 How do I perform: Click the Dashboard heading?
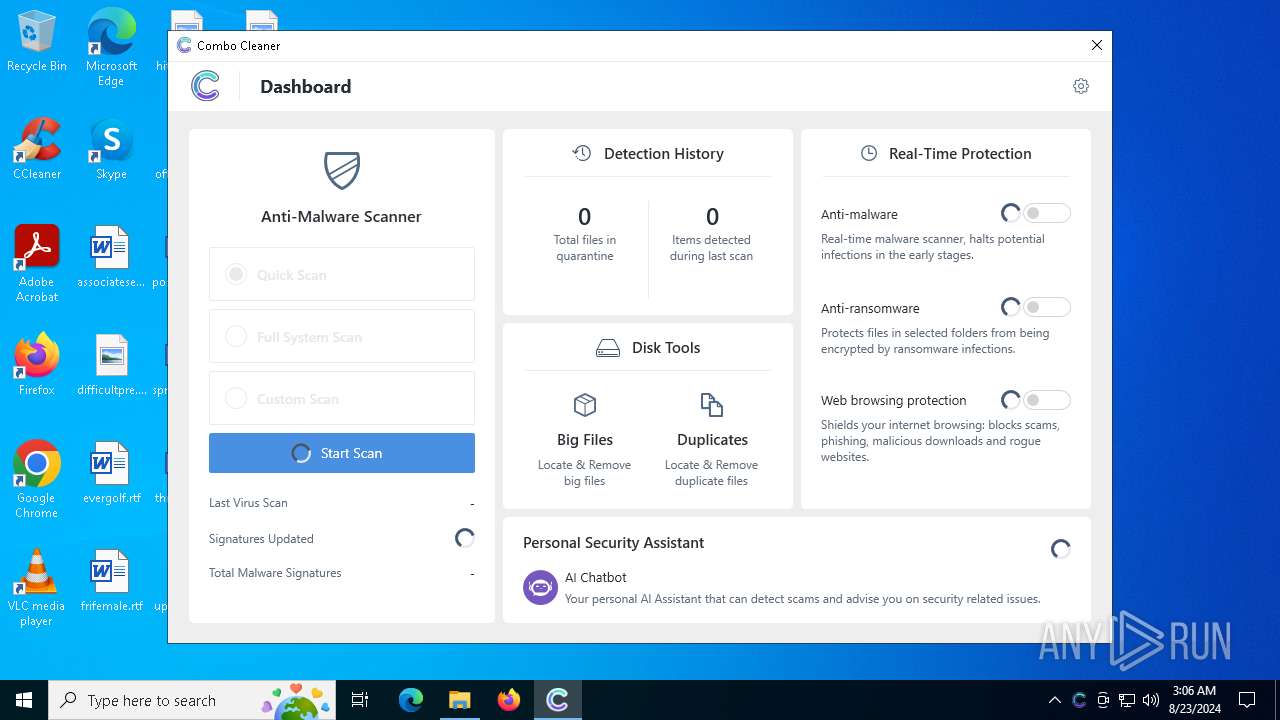click(305, 87)
